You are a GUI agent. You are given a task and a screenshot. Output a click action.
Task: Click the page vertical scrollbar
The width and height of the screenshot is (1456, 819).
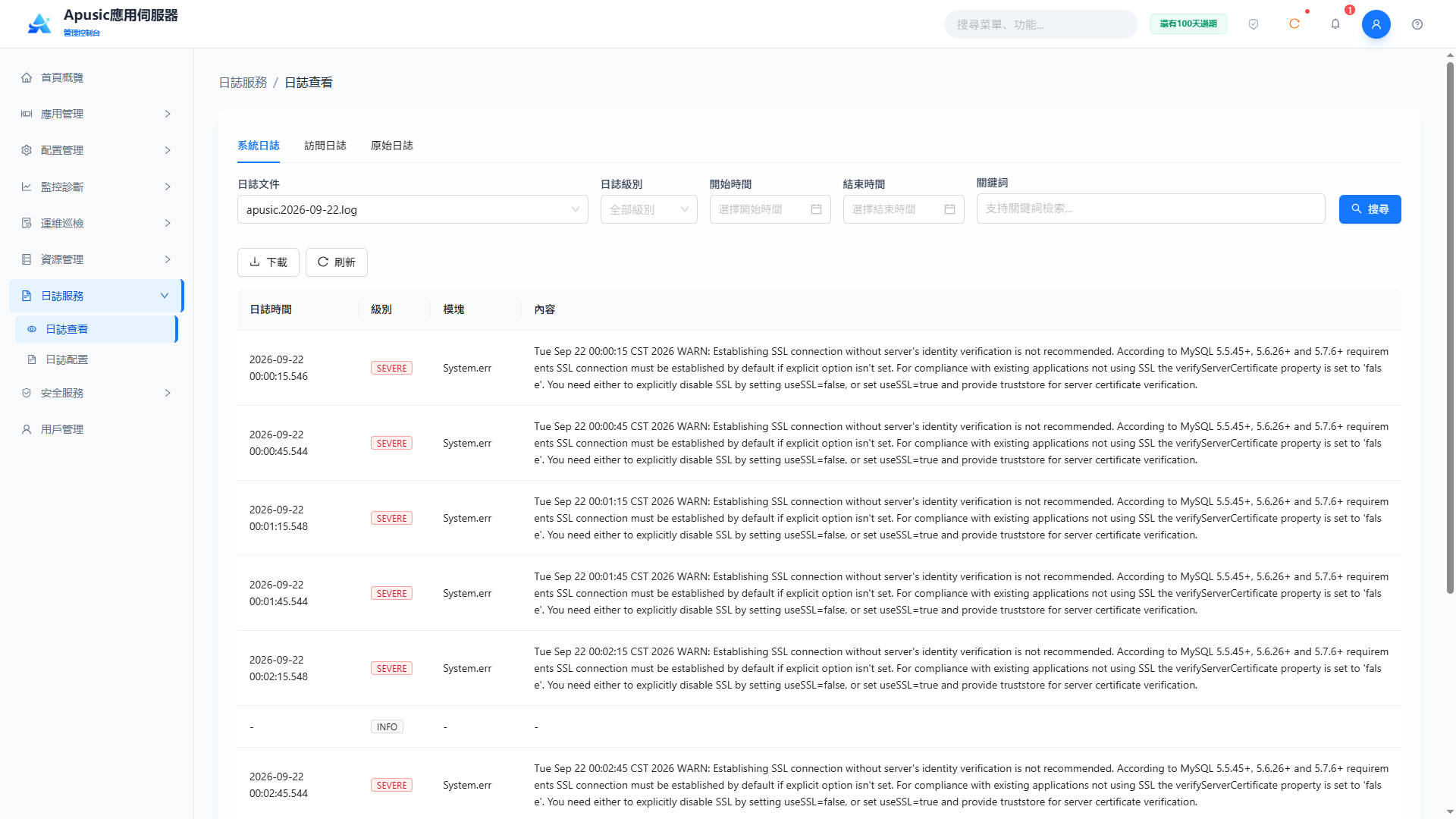click(x=1450, y=326)
